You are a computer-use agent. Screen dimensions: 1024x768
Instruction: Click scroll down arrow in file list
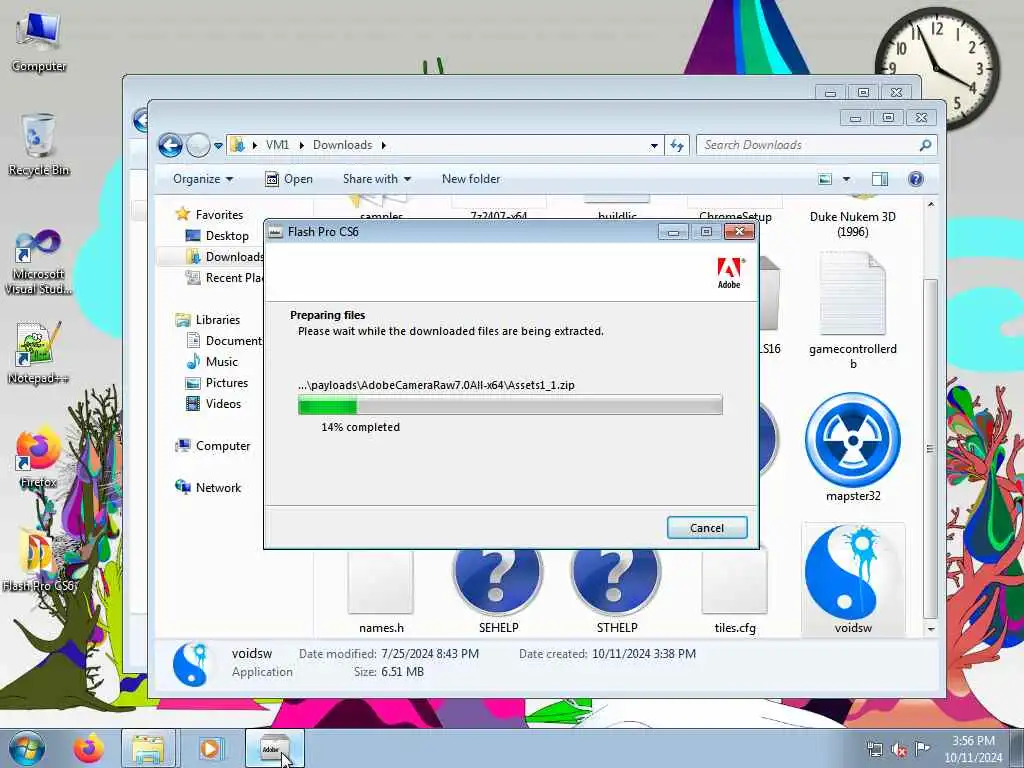(931, 629)
